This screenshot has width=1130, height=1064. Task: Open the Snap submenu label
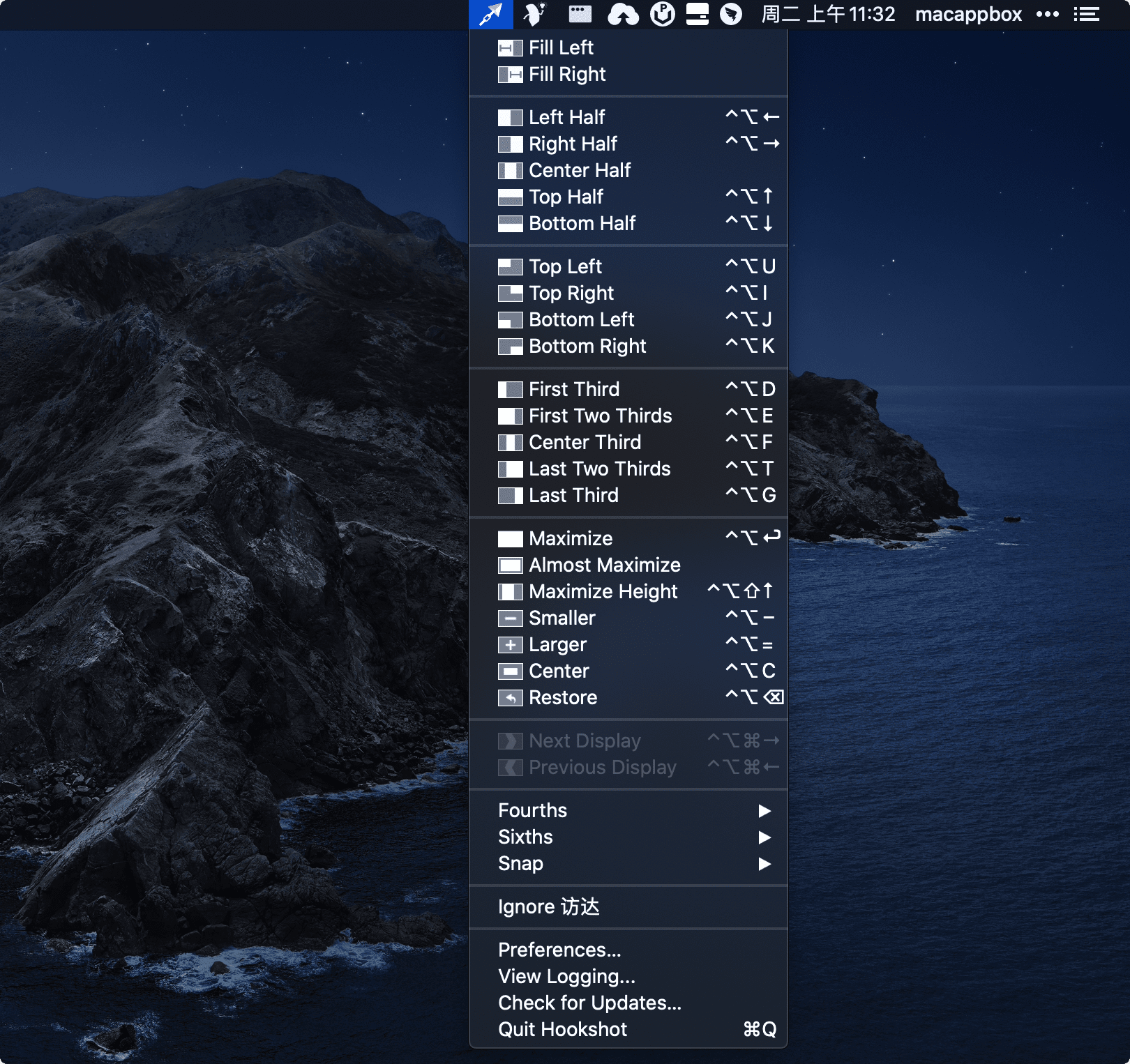(520, 864)
